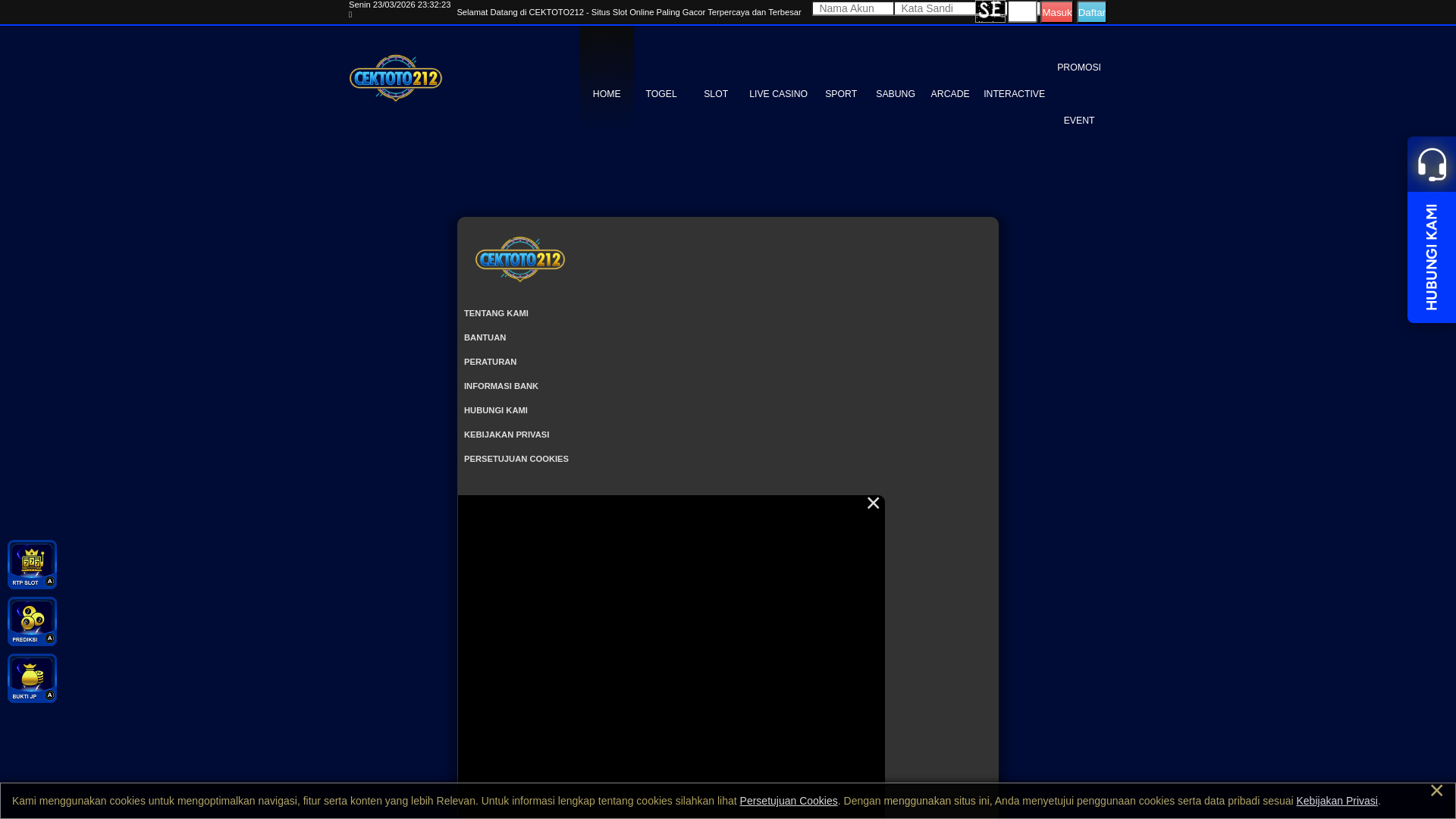
Task: Open the SPORT menu
Action: [841, 94]
